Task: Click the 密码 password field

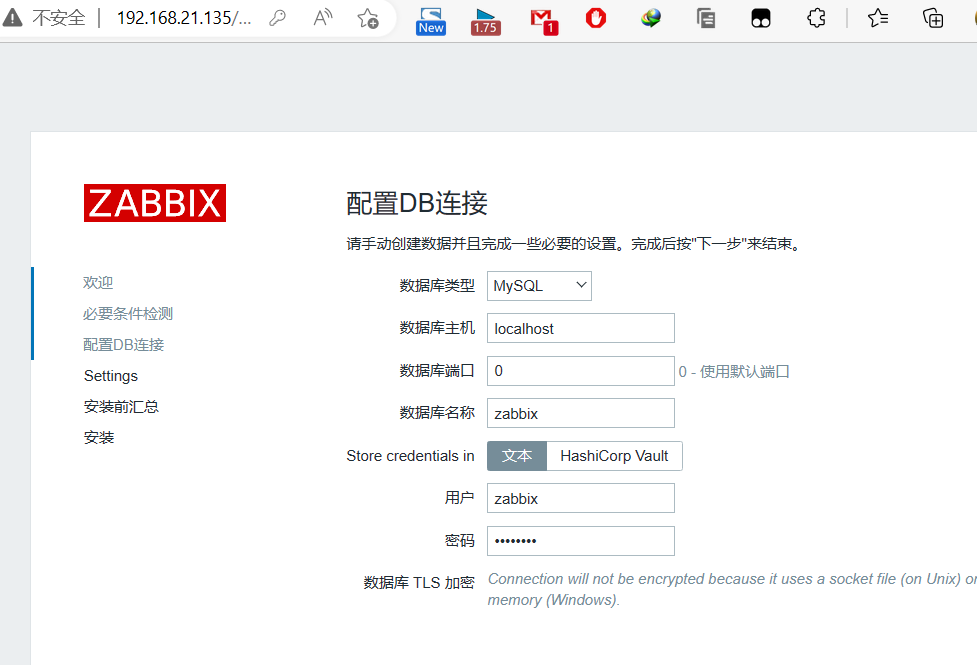Action: coord(581,541)
